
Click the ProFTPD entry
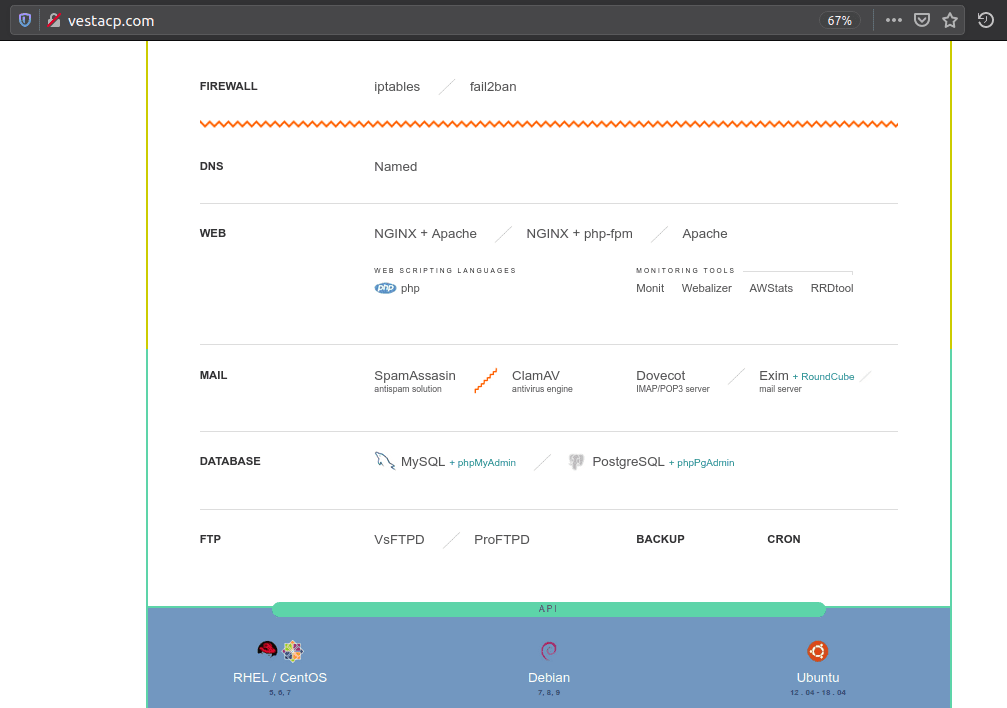point(502,540)
